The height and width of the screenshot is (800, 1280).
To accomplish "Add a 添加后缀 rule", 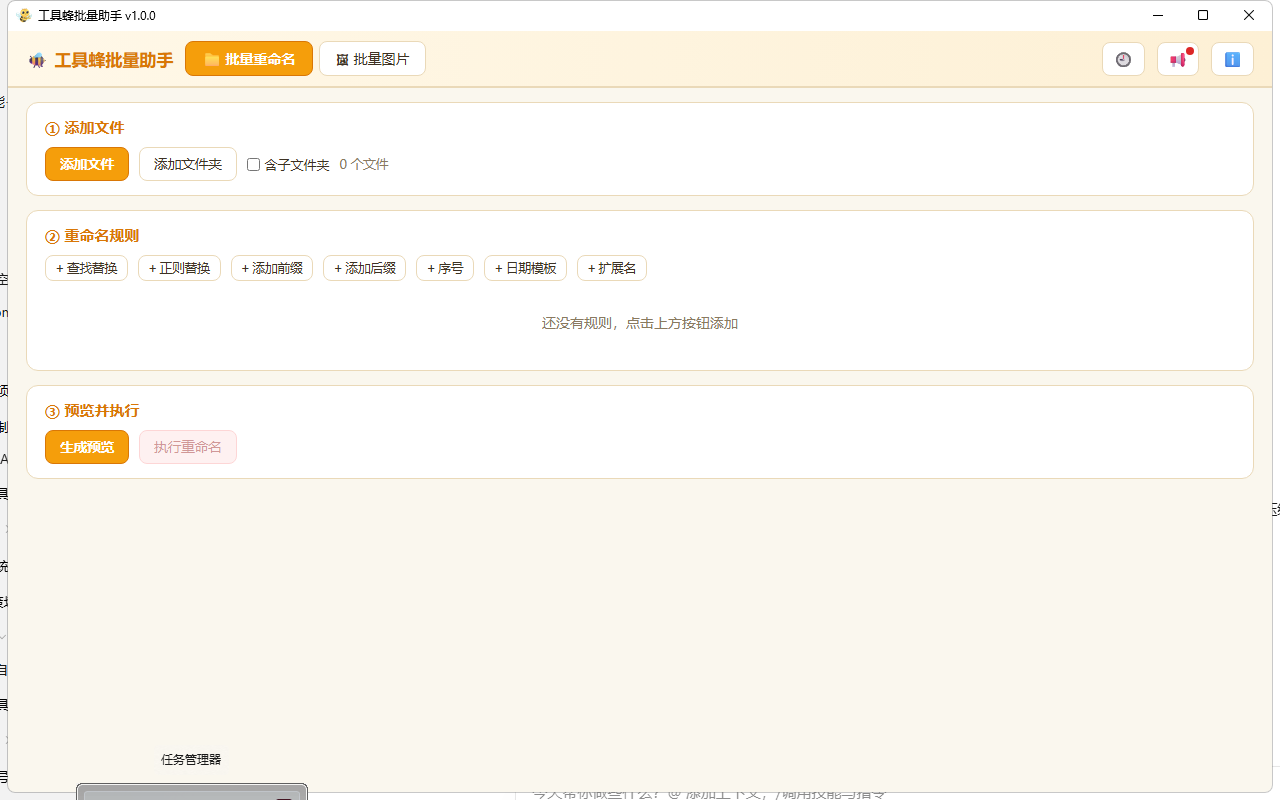I will (364, 268).
